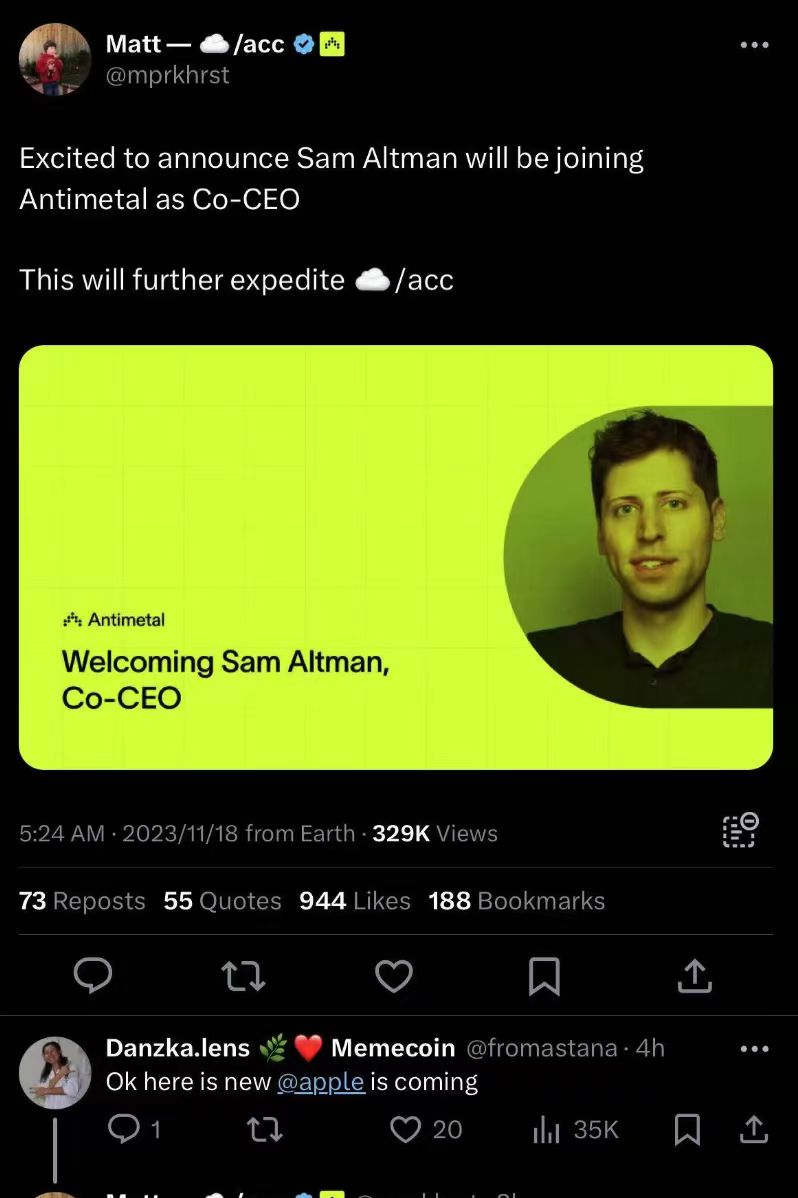Open Matt's profile picture
This screenshot has width=798, height=1198.
(x=55, y=60)
